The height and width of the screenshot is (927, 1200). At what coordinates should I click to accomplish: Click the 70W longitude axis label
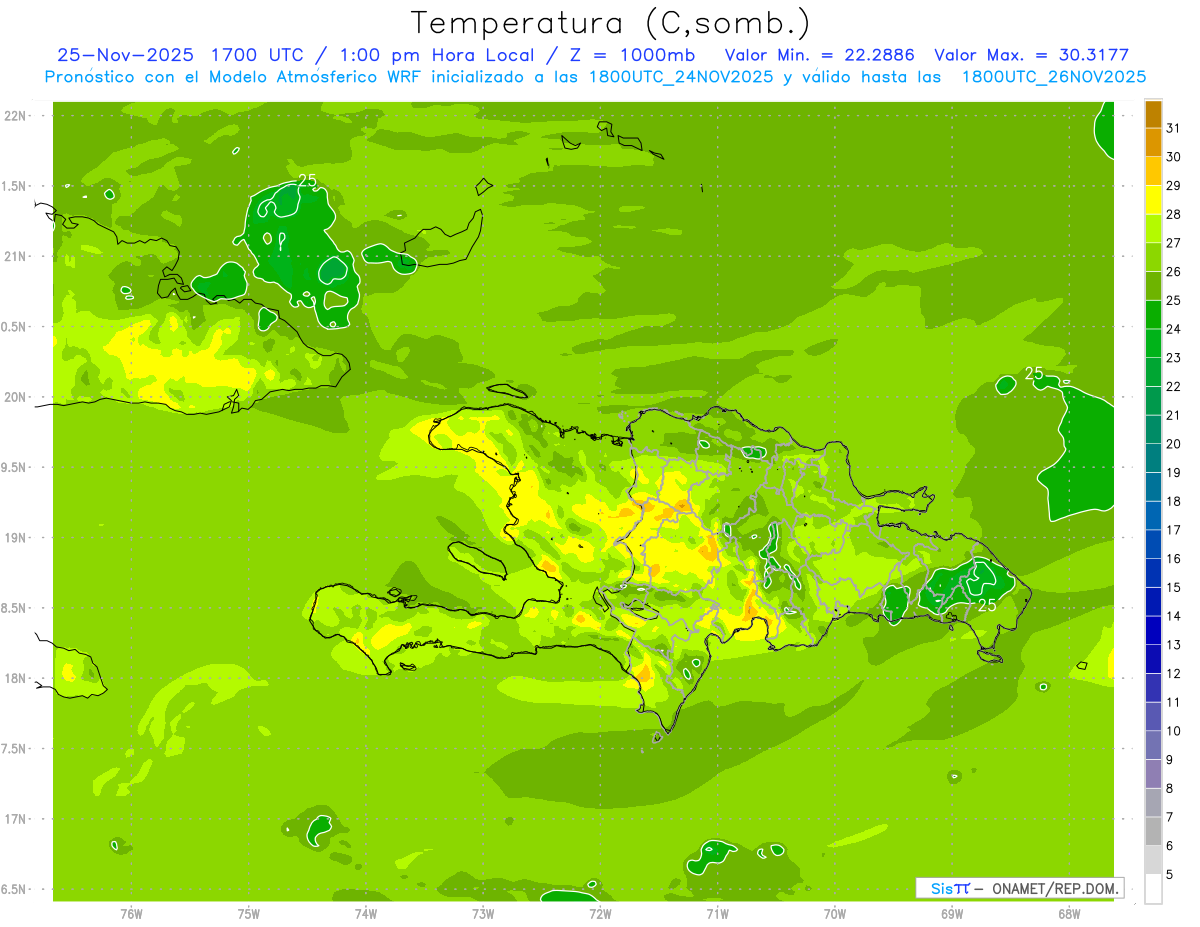click(x=835, y=913)
